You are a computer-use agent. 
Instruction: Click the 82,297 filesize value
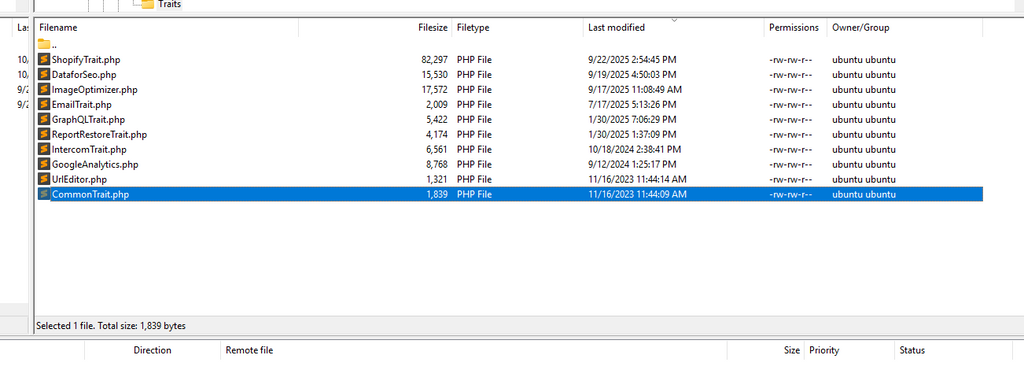435,59
